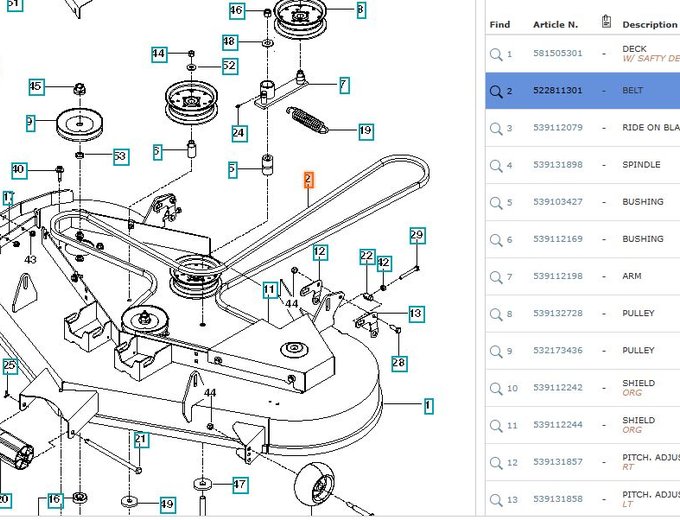Click the magnifier icon for row 3
680x520 pixels.
pyautogui.click(x=496, y=128)
